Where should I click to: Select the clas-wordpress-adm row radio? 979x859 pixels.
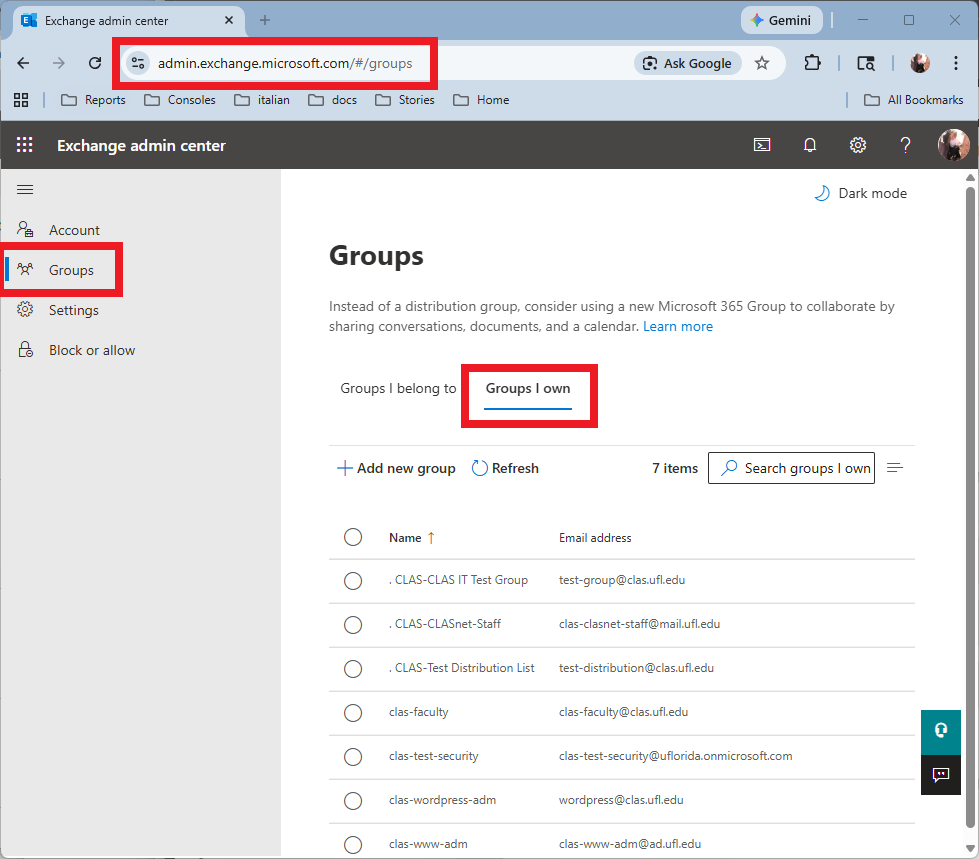pos(353,800)
